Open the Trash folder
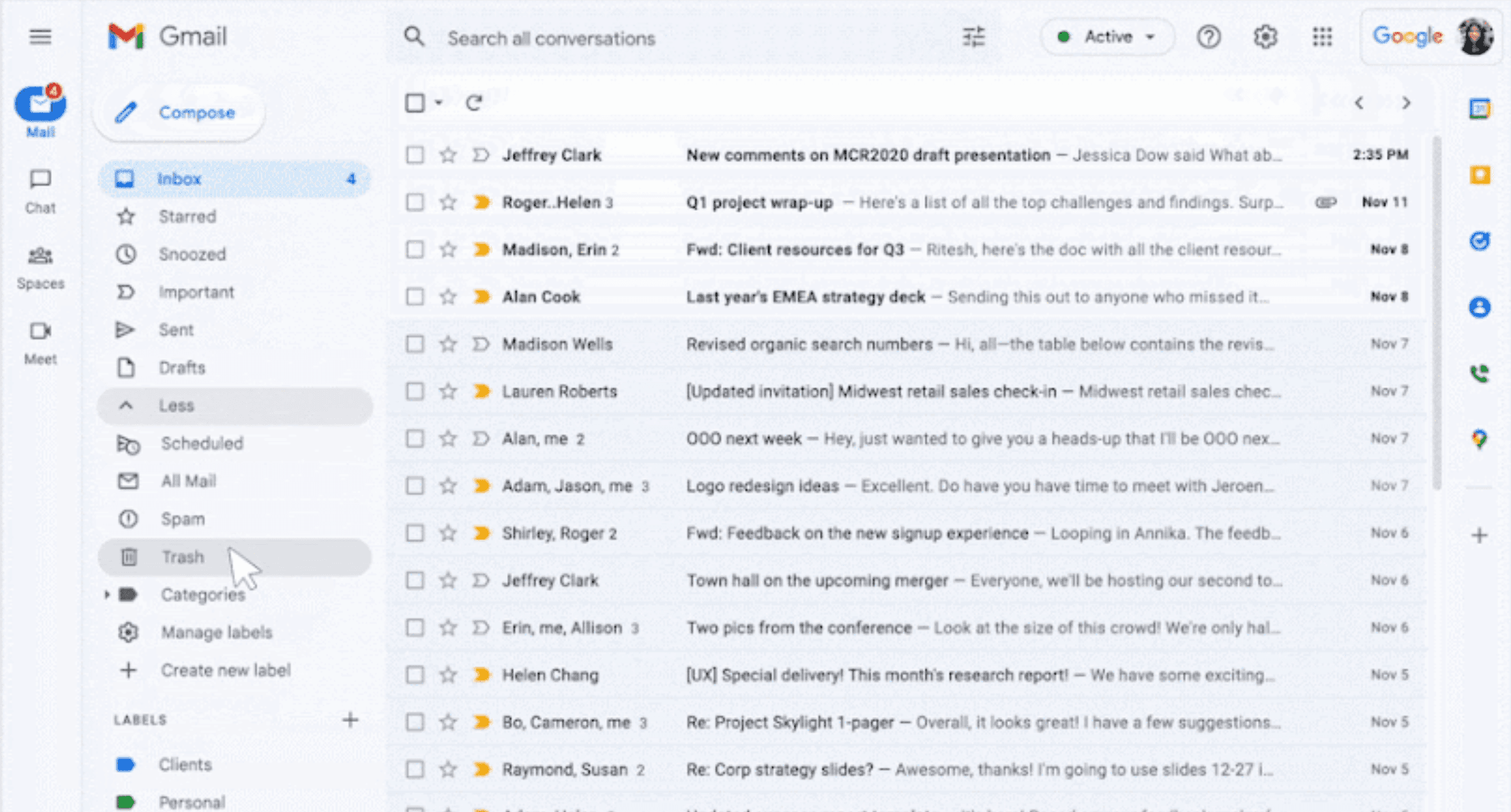Viewport: 1511px width, 812px height. 183,557
